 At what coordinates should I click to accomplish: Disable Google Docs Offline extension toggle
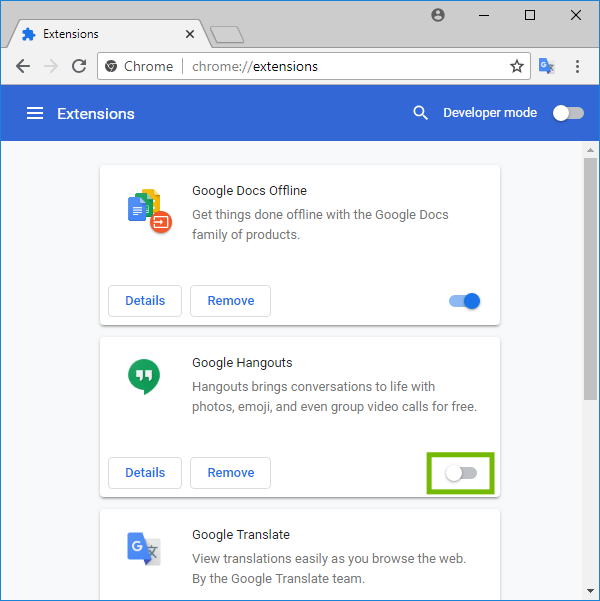[464, 301]
